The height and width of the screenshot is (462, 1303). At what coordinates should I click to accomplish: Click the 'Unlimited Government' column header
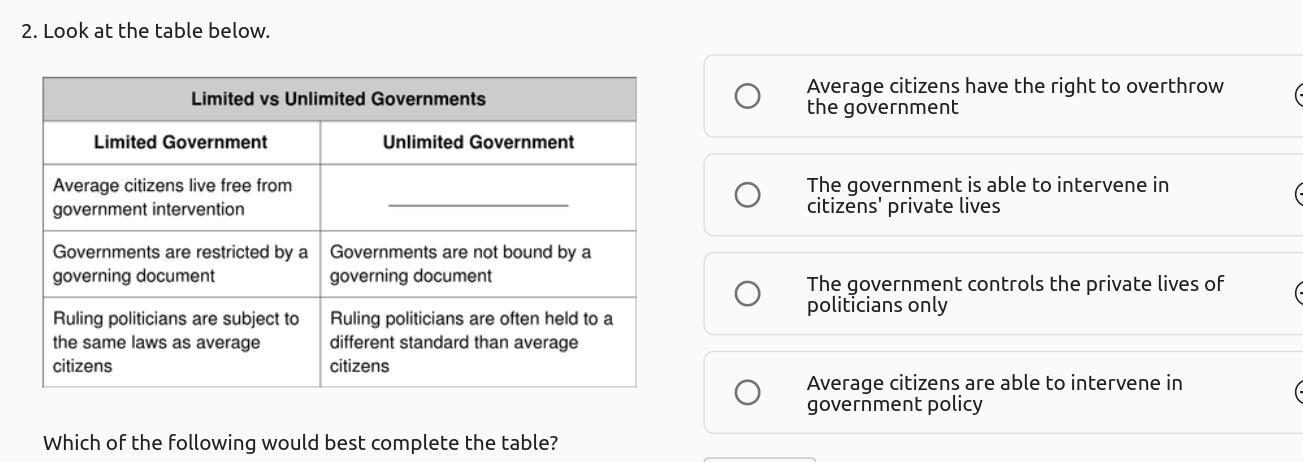point(478,142)
